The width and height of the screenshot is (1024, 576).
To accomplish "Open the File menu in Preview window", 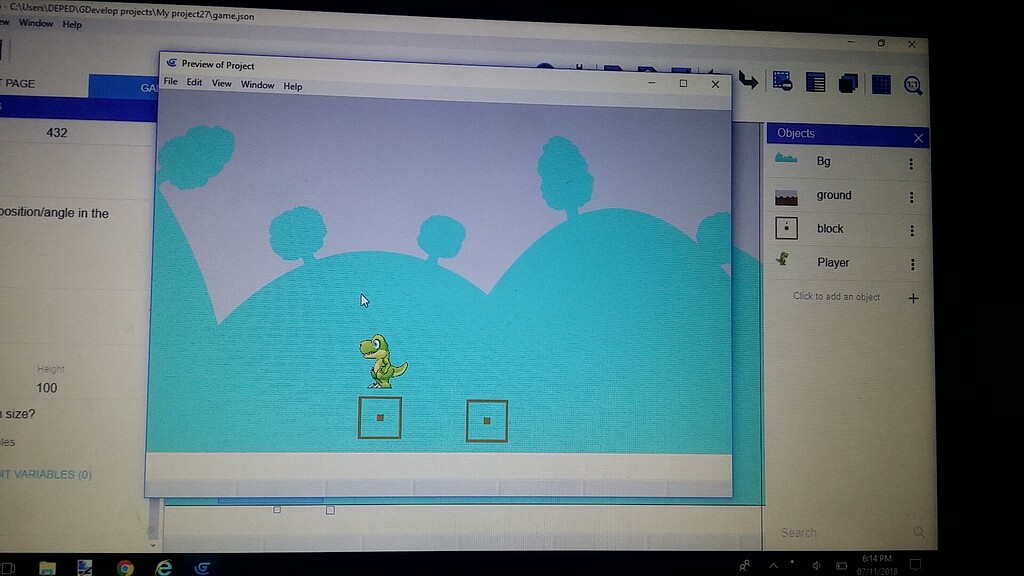I will click(x=170, y=84).
